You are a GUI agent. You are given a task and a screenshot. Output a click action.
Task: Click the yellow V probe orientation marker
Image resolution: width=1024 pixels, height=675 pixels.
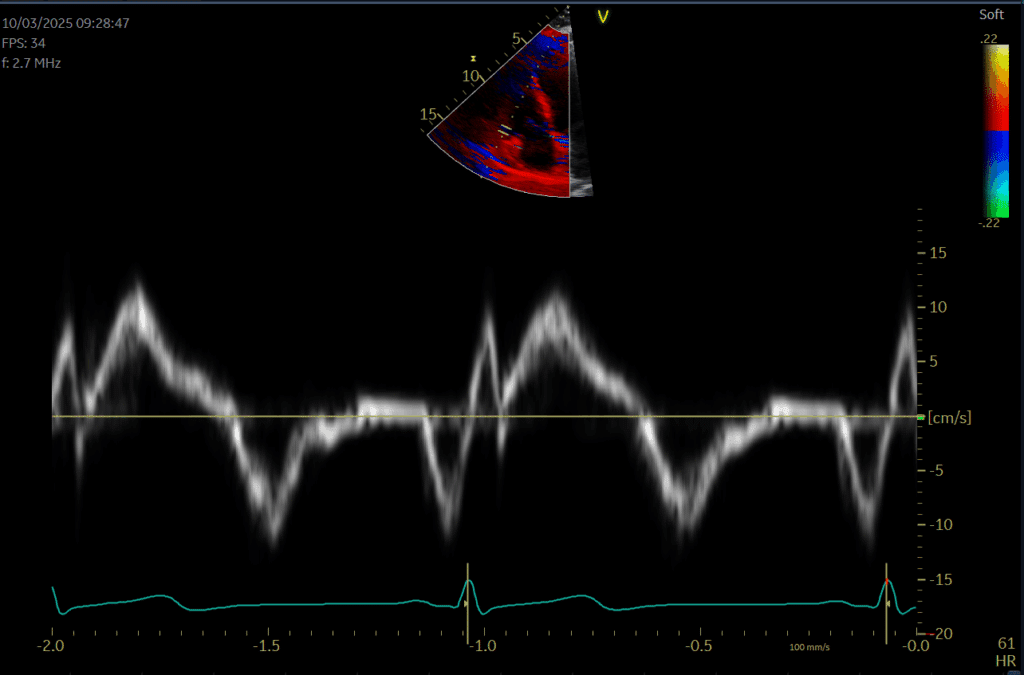603,16
